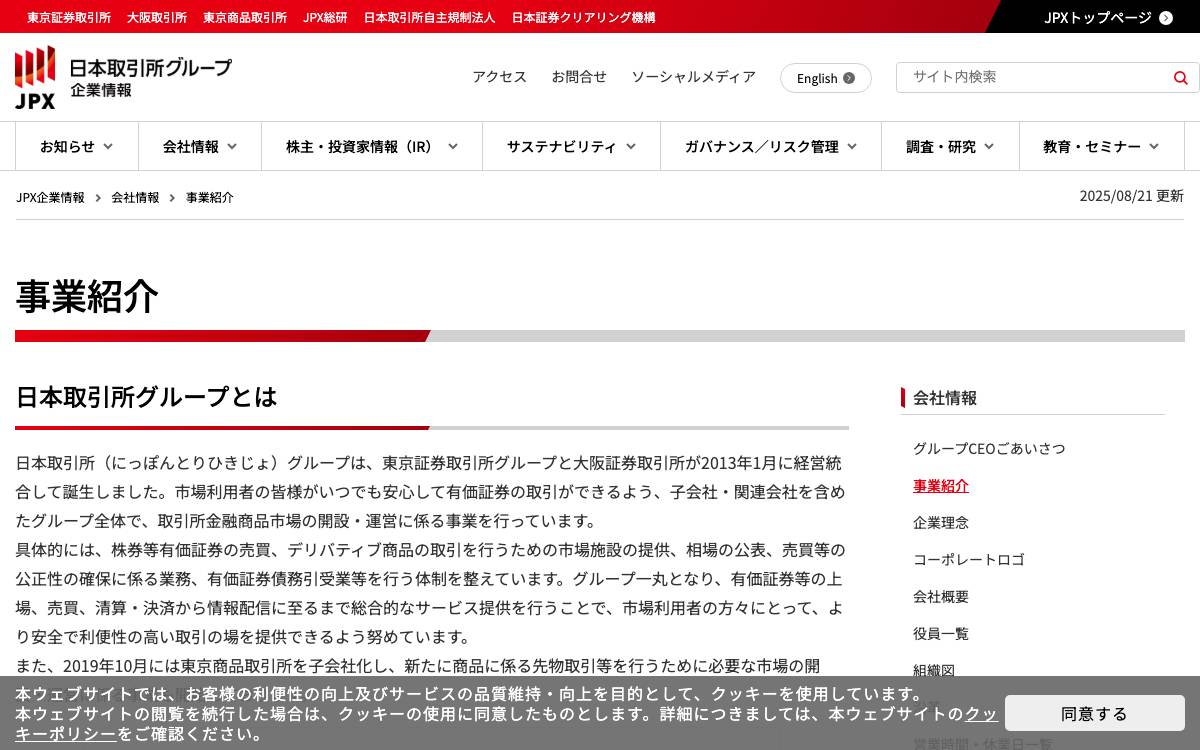Screen dimensions: 1200x750
Task: Click breadcrumb chevron after 会社情報
Action: pyautogui.click(x=172, y=198)
